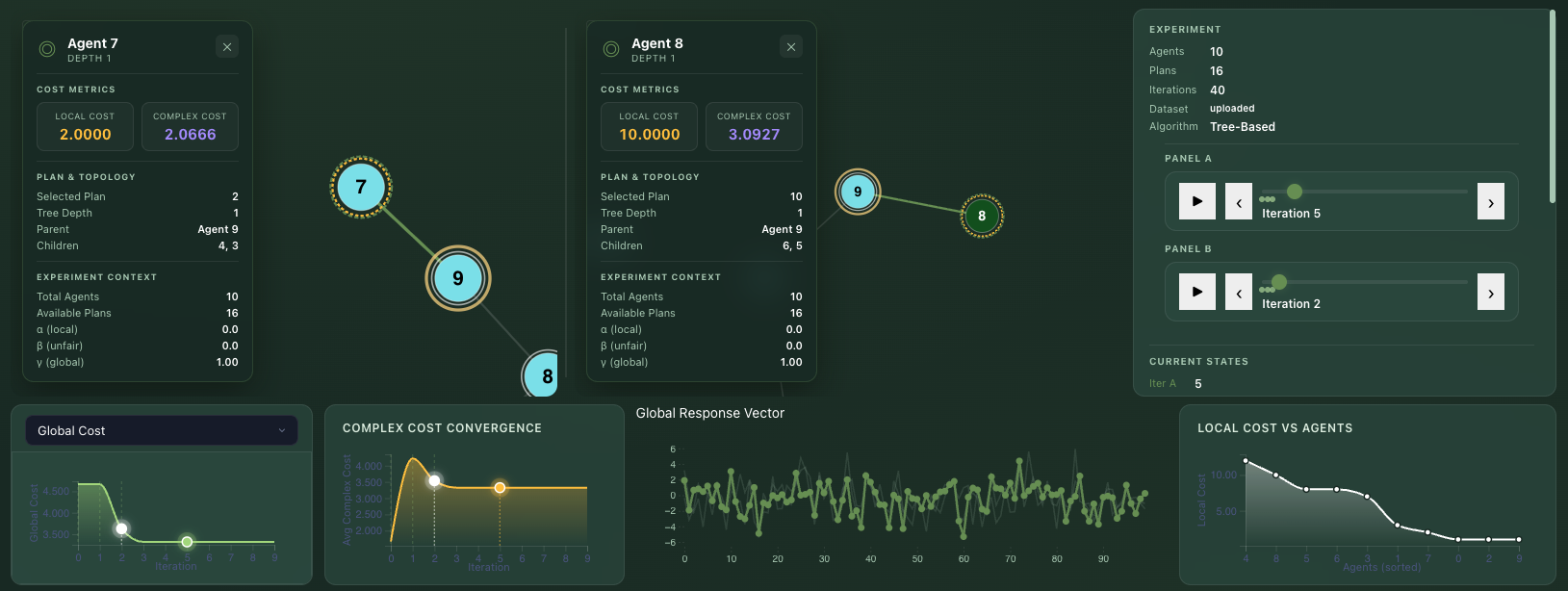1568x591 pixels.
Task: Select node 9 in the right tree
Action: click(858, 192)
